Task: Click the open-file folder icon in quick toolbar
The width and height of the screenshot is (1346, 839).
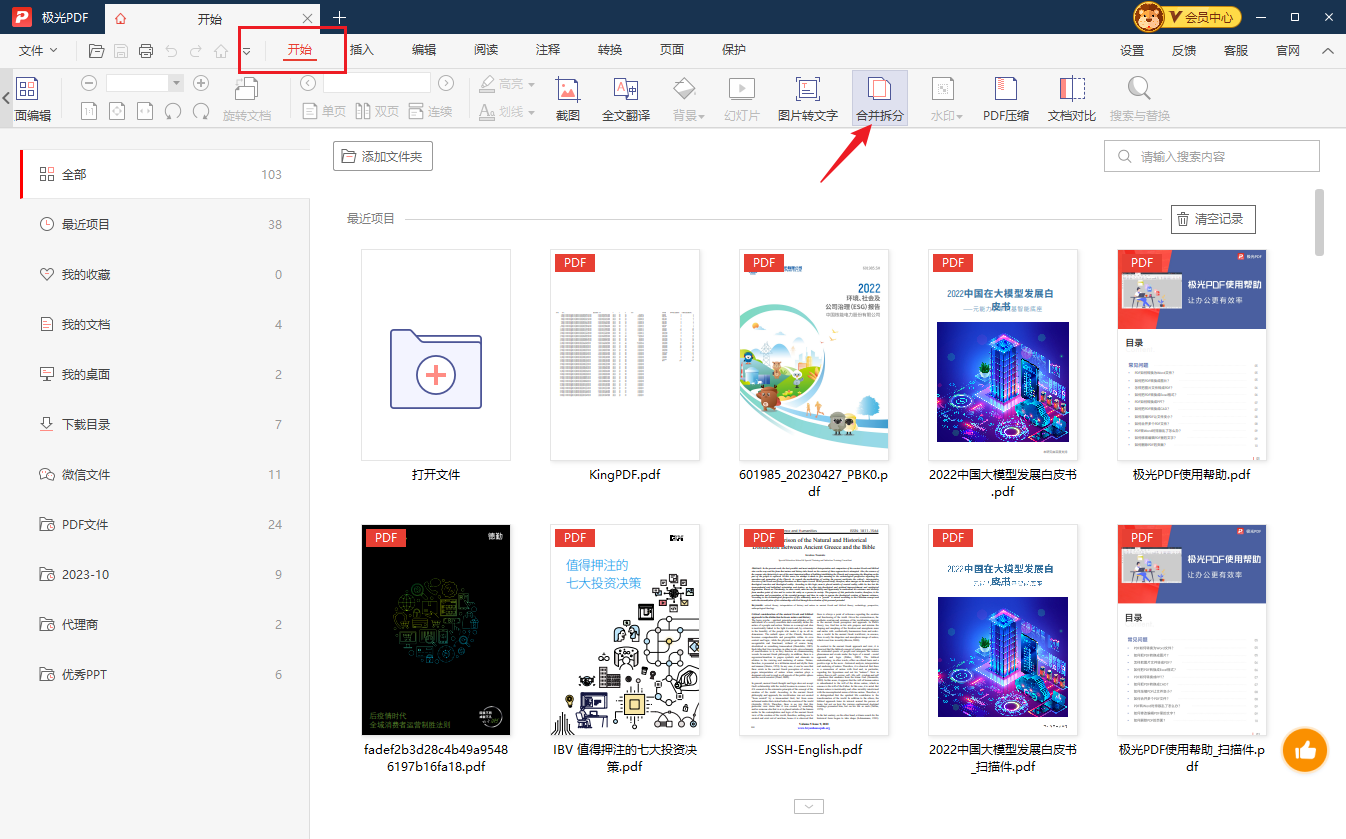Action: point(97,51)
